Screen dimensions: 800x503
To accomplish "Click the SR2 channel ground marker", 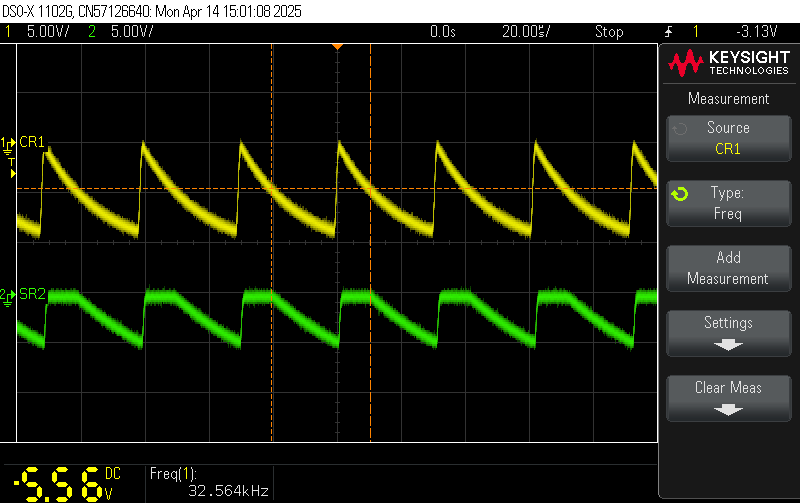I will click(x=8, y=295).
